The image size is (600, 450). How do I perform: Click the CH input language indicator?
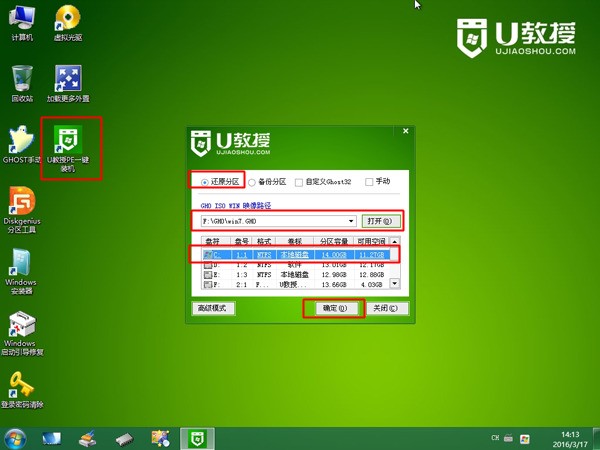click(x=495, y=437)
